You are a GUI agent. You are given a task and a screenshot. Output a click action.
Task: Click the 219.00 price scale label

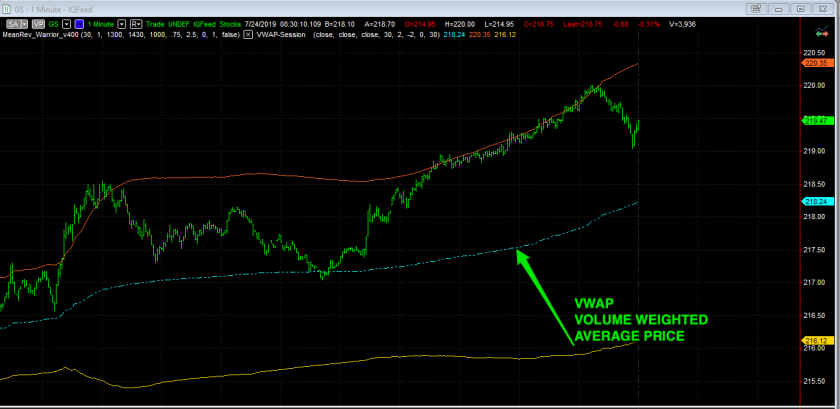tap(814, 151)
